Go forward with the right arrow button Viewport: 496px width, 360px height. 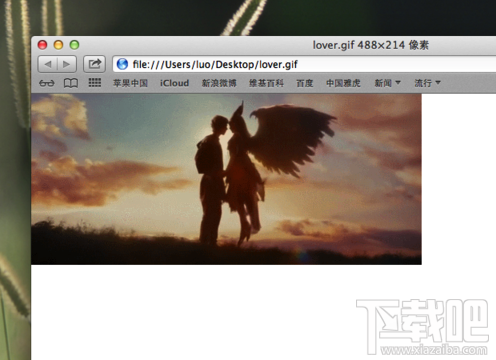tap(67, 64)
